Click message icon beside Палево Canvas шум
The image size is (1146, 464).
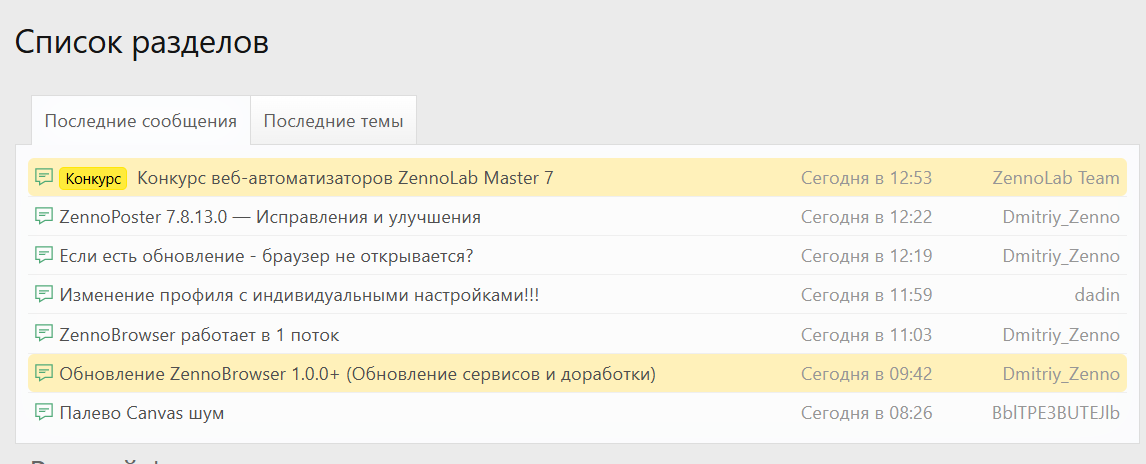tap(44, 412)
